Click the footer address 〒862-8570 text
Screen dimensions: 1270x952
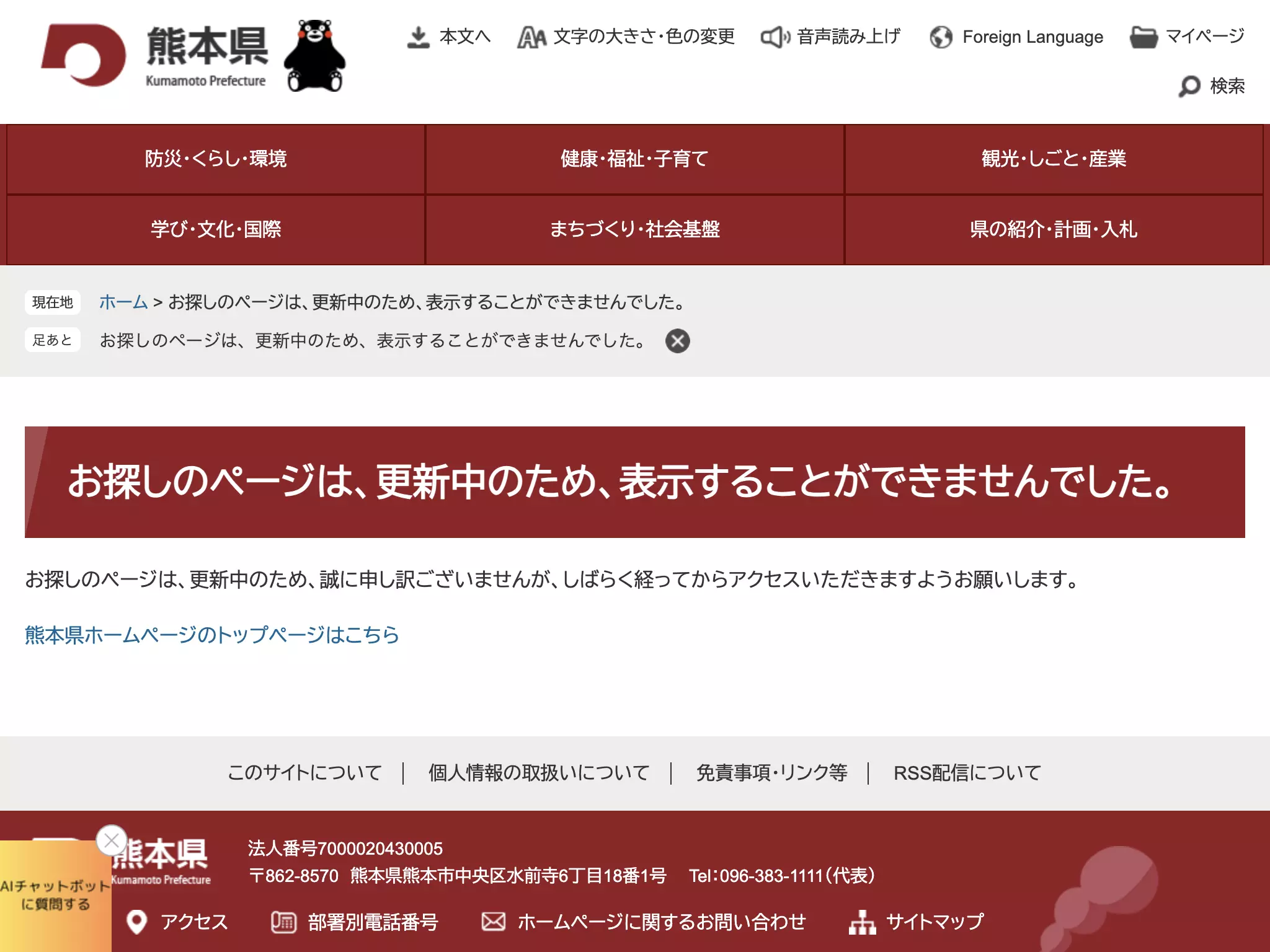coord(458,876)
